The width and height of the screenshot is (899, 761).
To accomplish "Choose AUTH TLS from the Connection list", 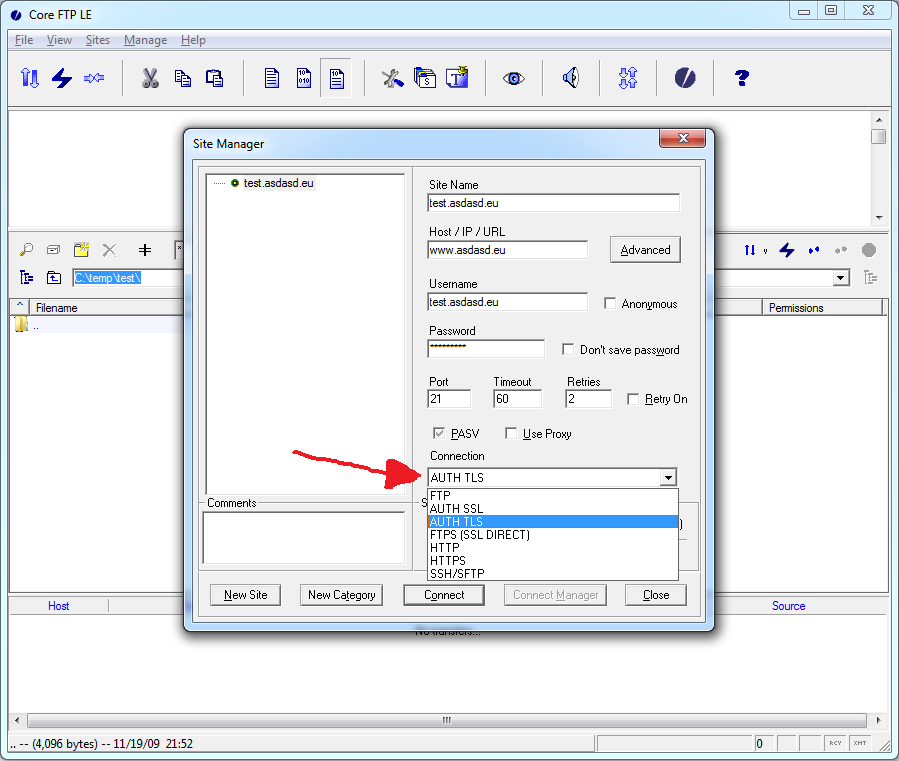I will (553, 522).
